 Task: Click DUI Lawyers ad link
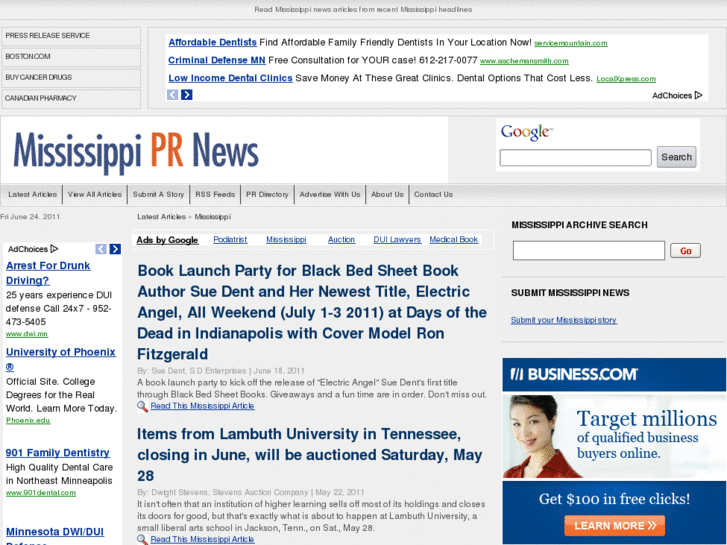coord(397,240)
